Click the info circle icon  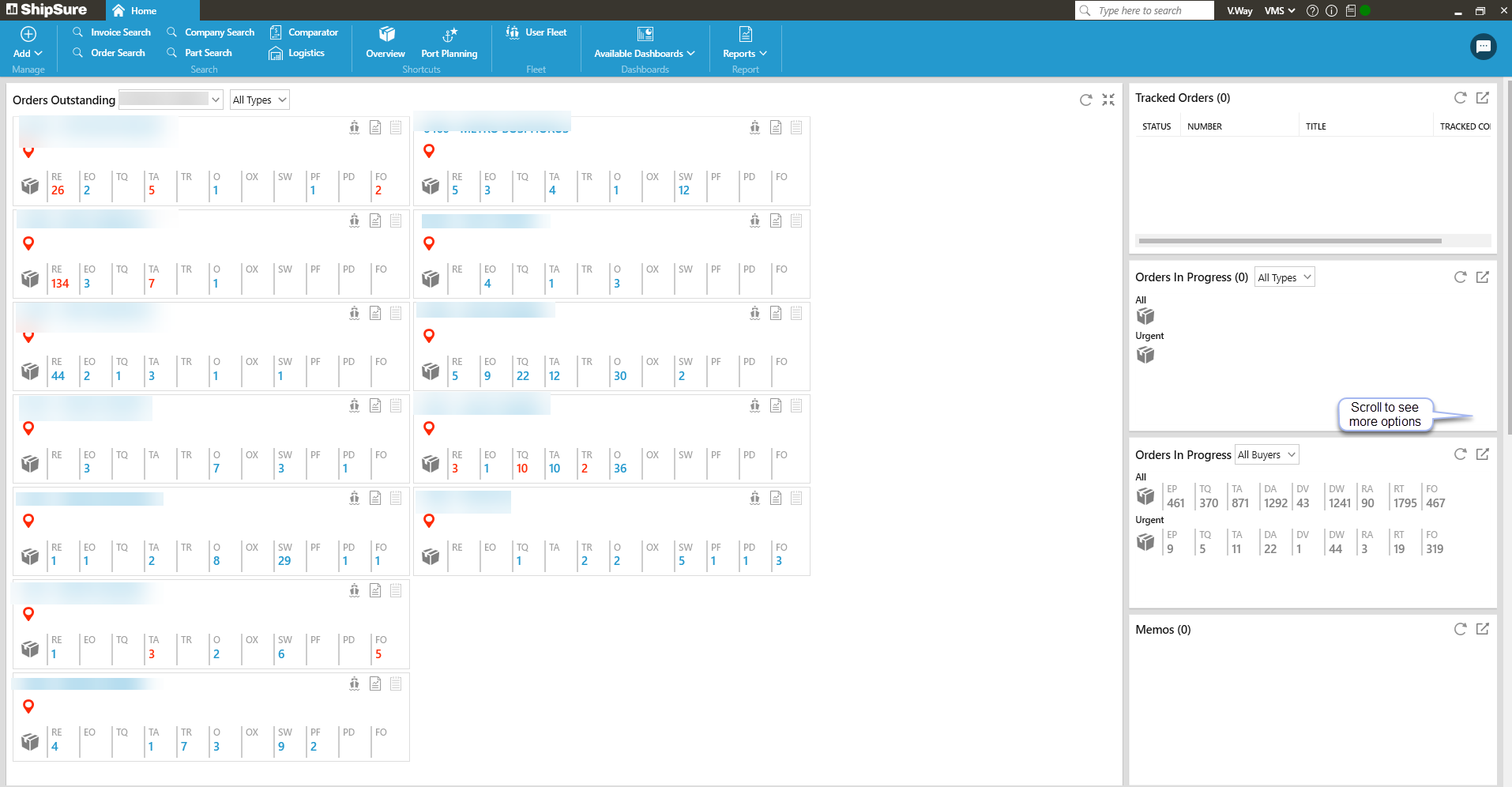(1331, 11)
